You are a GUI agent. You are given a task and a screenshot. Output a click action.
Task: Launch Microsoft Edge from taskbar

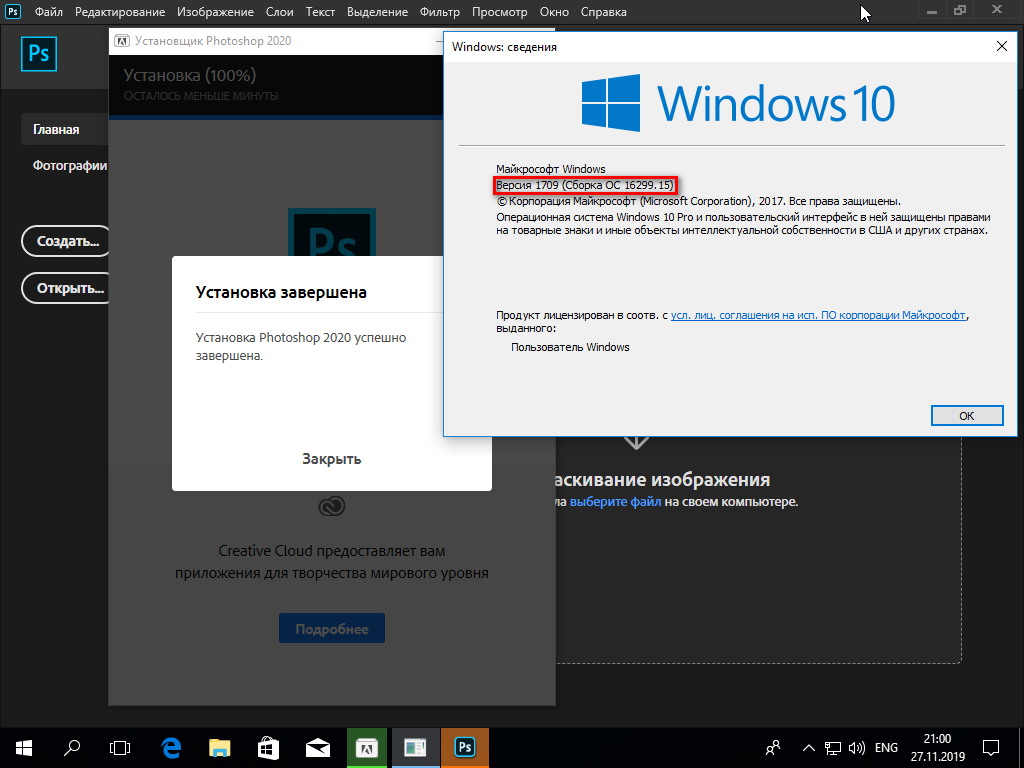(171, 748)
